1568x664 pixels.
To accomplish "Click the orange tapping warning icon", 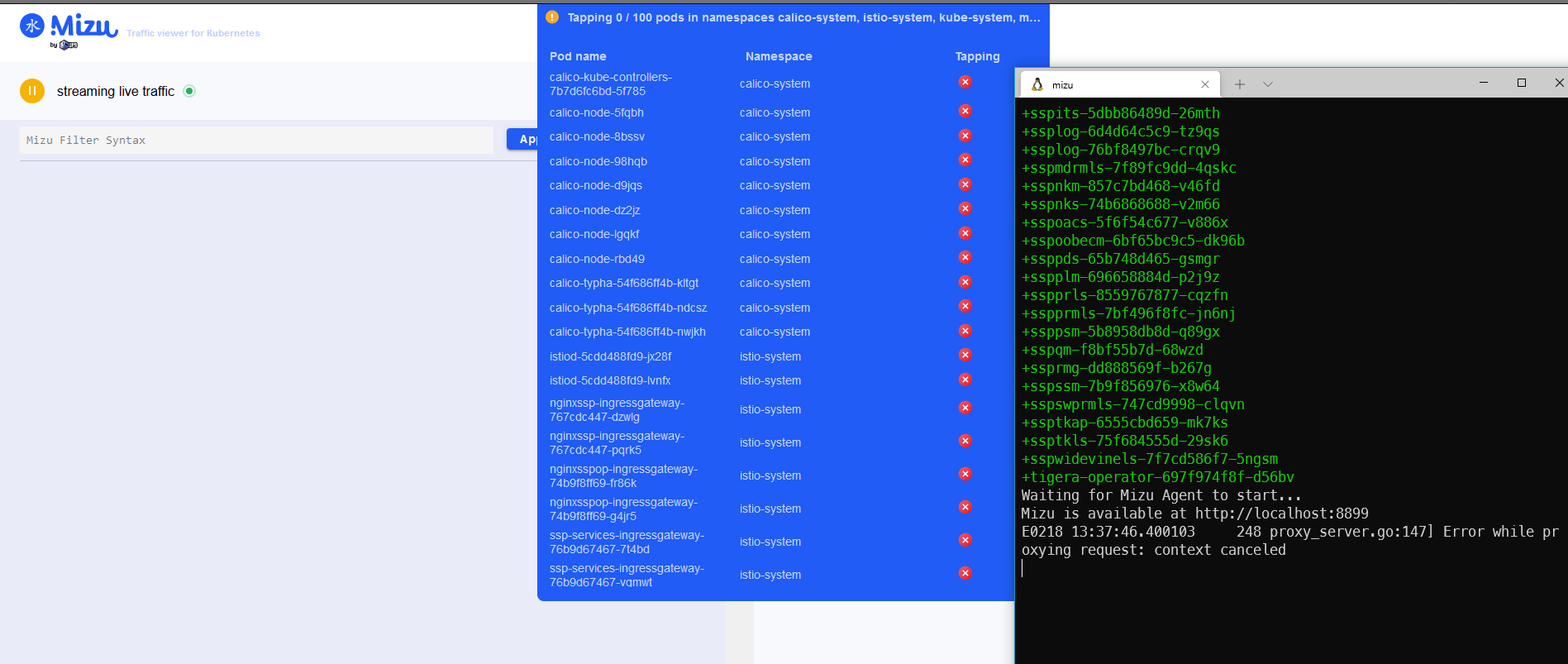I will (552, 17).
